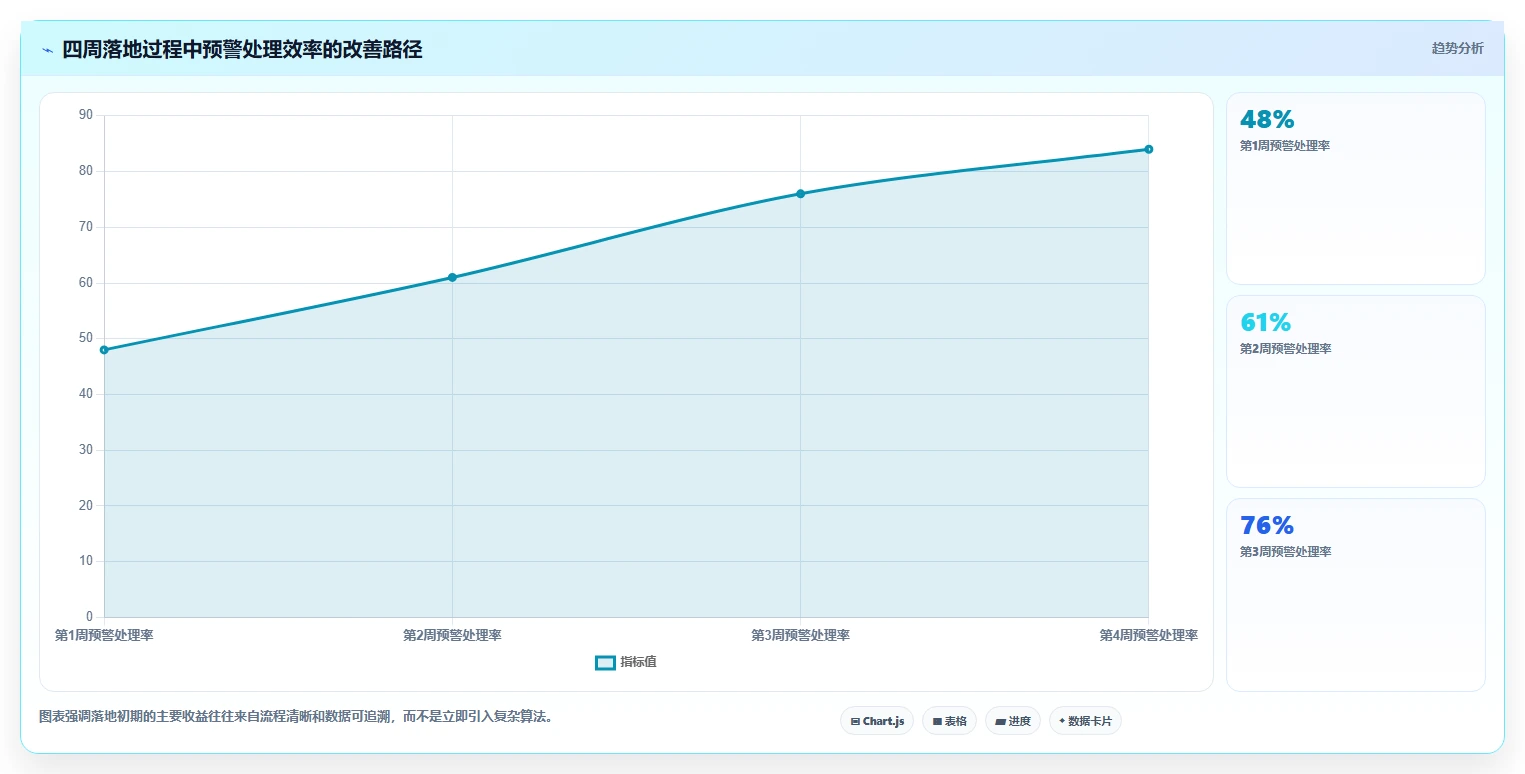Open the 48% 第1周预警处理率 card
The height and width of the screenshot is (774, 1525).
coord(1355,189)
